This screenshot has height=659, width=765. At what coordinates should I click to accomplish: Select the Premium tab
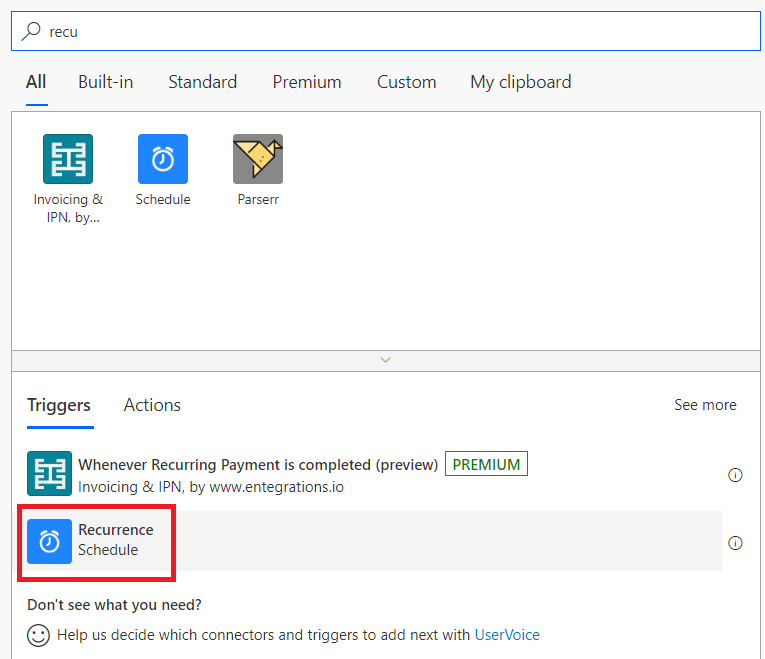click(x=307, y=82)
